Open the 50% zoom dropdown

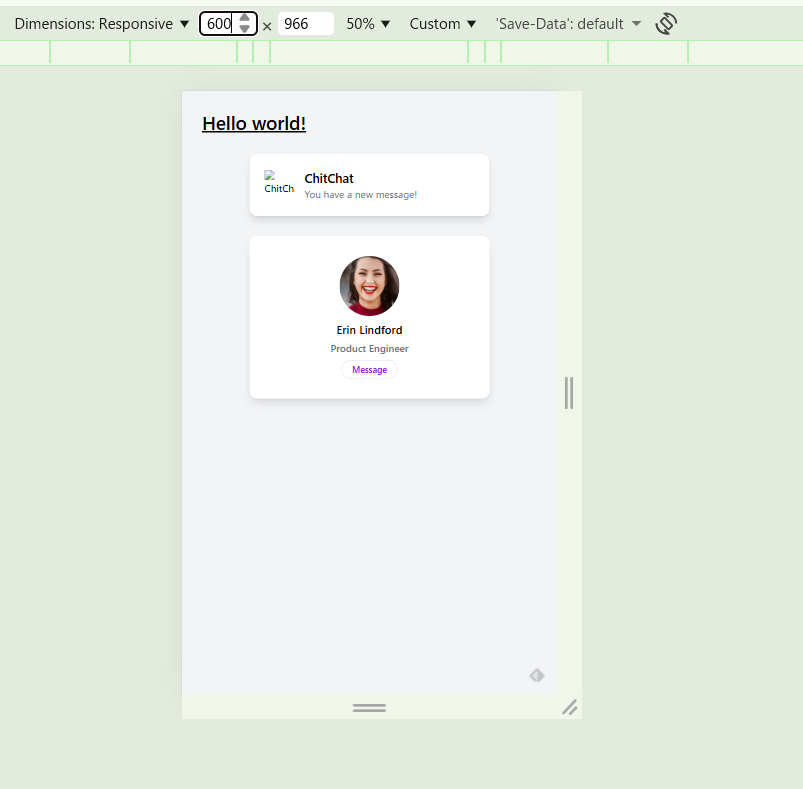click(368, 24)
